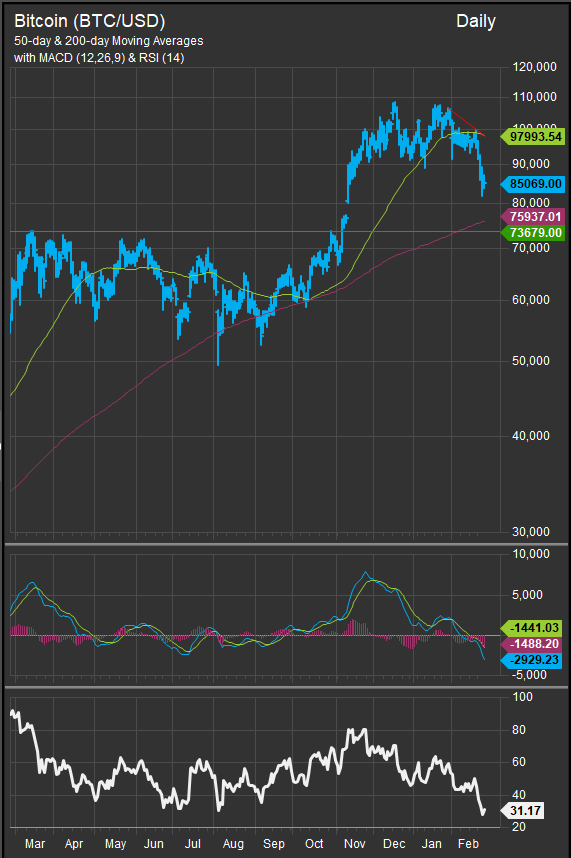The image size is (571, 858).
Task: Click the 80,000 price axis label
Action: point(531,203)
